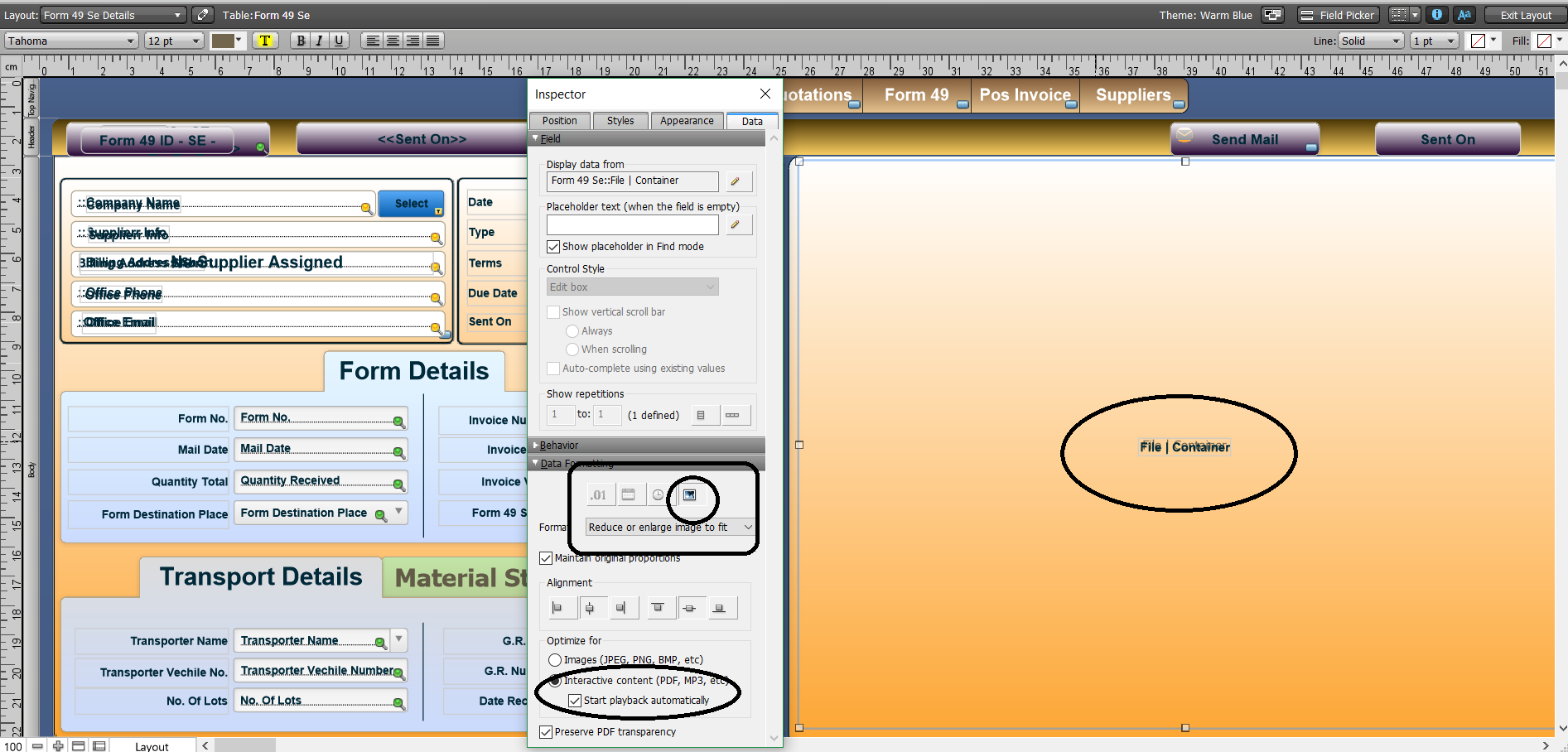Toggle the yellow text highlight T button
This screenshot has width=1568, height=752.
265,41
